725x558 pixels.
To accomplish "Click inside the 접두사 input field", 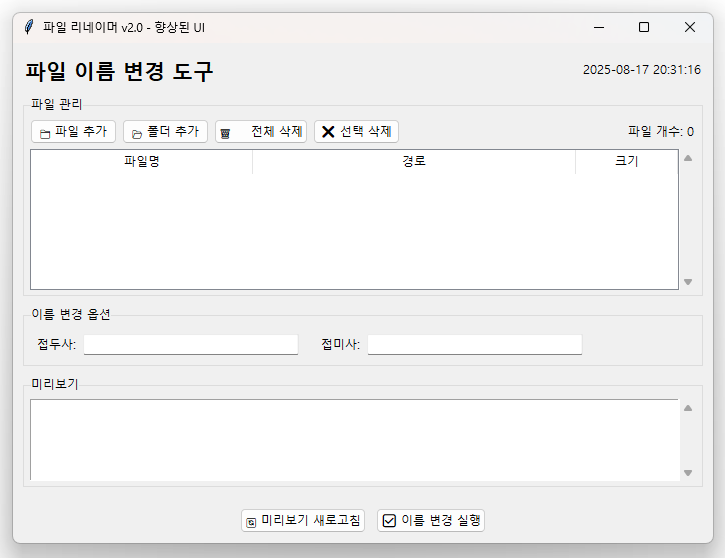I will [x=190, y=344].
